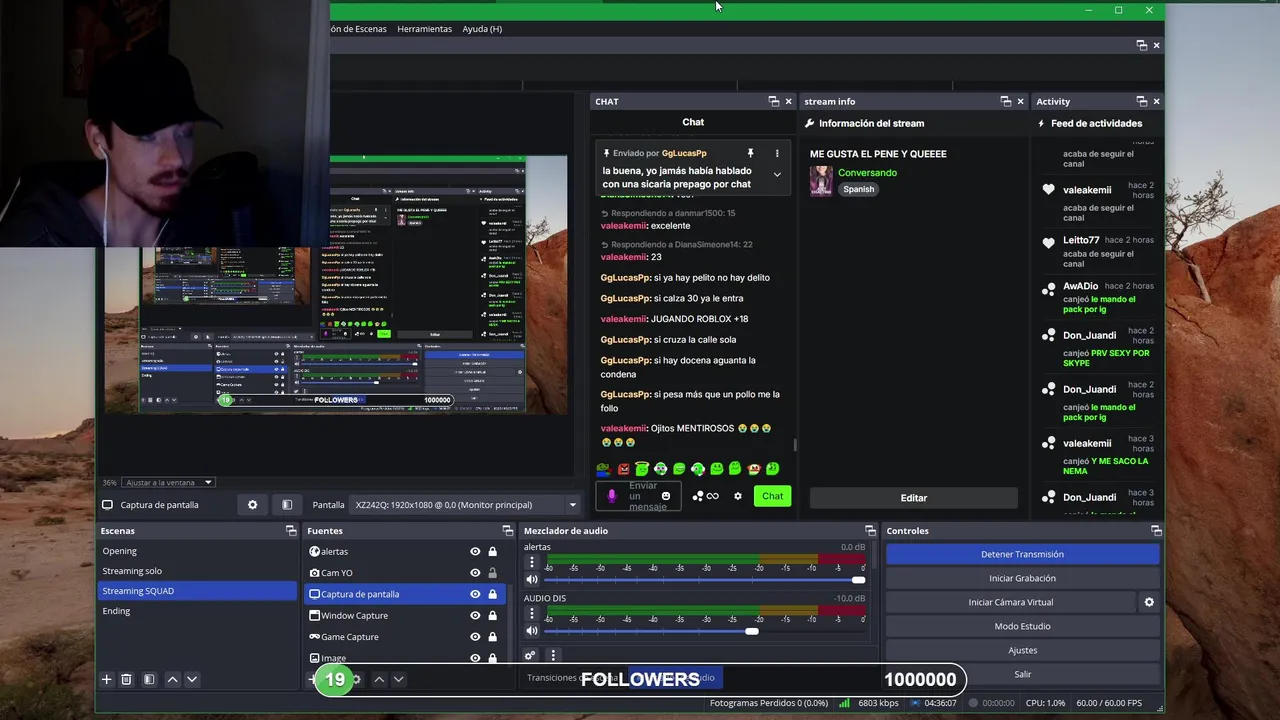Hide the Window Capture source
Screen dimensions: 1280x720
(x=475, y=616)
